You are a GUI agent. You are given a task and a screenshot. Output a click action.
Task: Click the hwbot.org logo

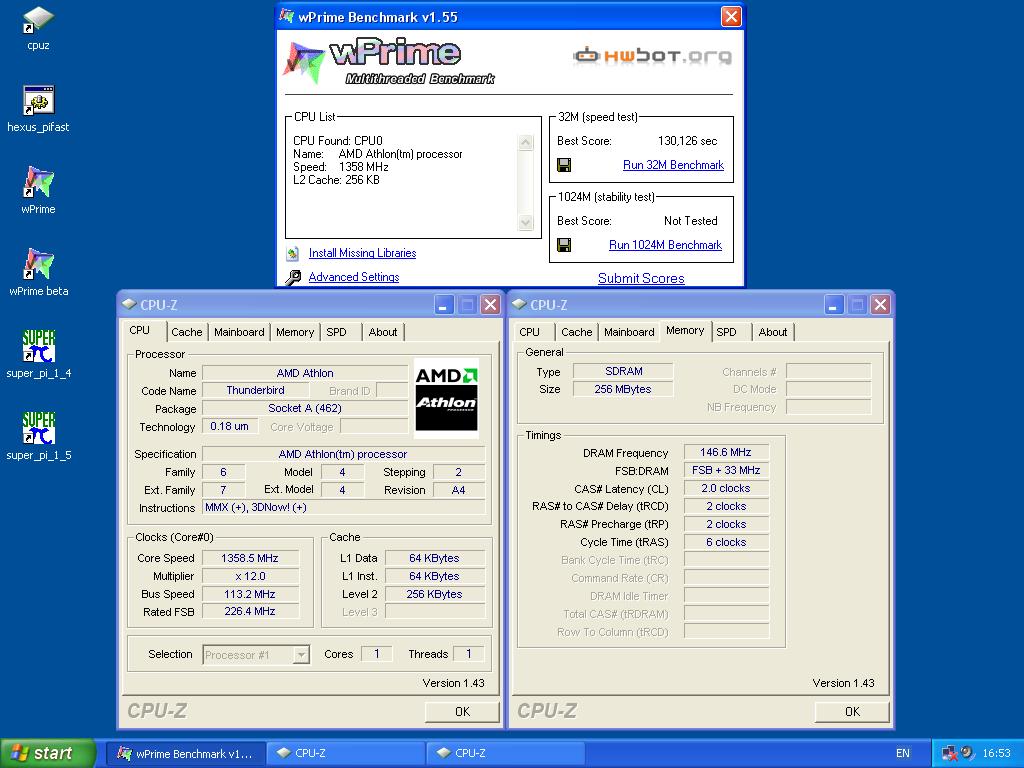[652, 56]
